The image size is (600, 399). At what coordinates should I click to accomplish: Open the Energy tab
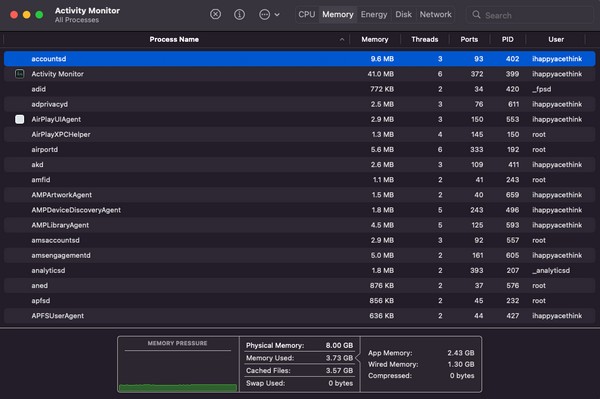tap(374, 15)
